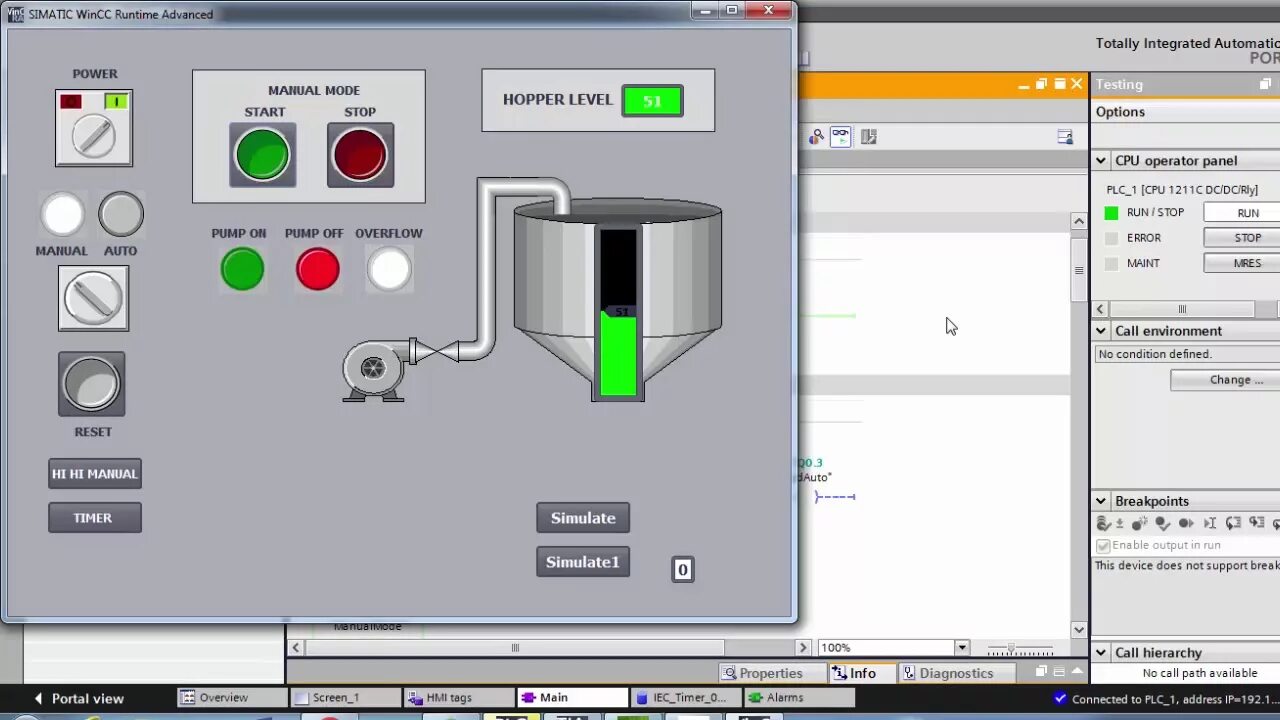Click the run-to-breakpoint arrow icon
The width and height of the screenshot is (1280, 720).
coord(1186,523)
